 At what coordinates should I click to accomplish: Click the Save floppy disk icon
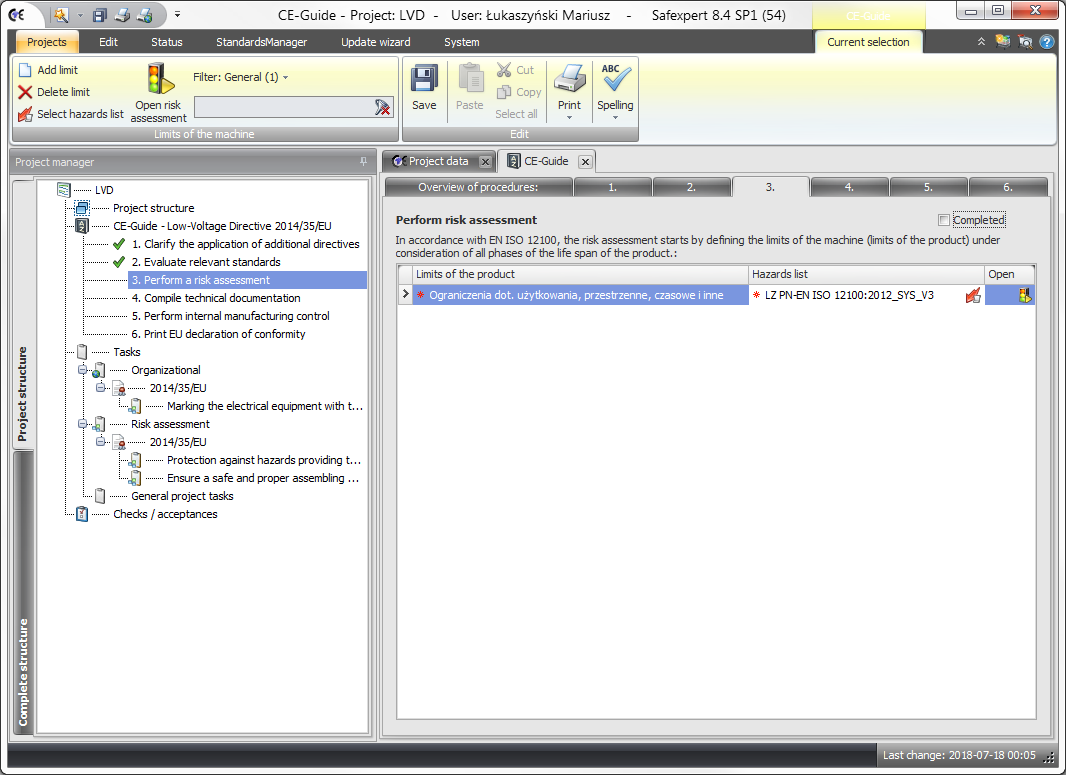424,81
